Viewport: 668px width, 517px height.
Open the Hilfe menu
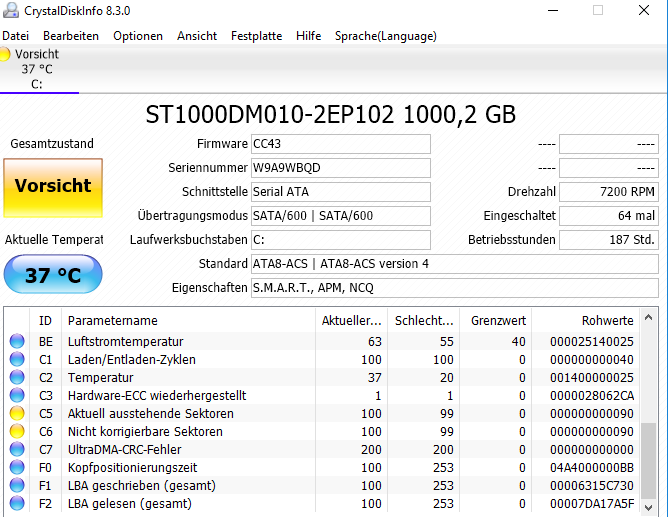308,36
